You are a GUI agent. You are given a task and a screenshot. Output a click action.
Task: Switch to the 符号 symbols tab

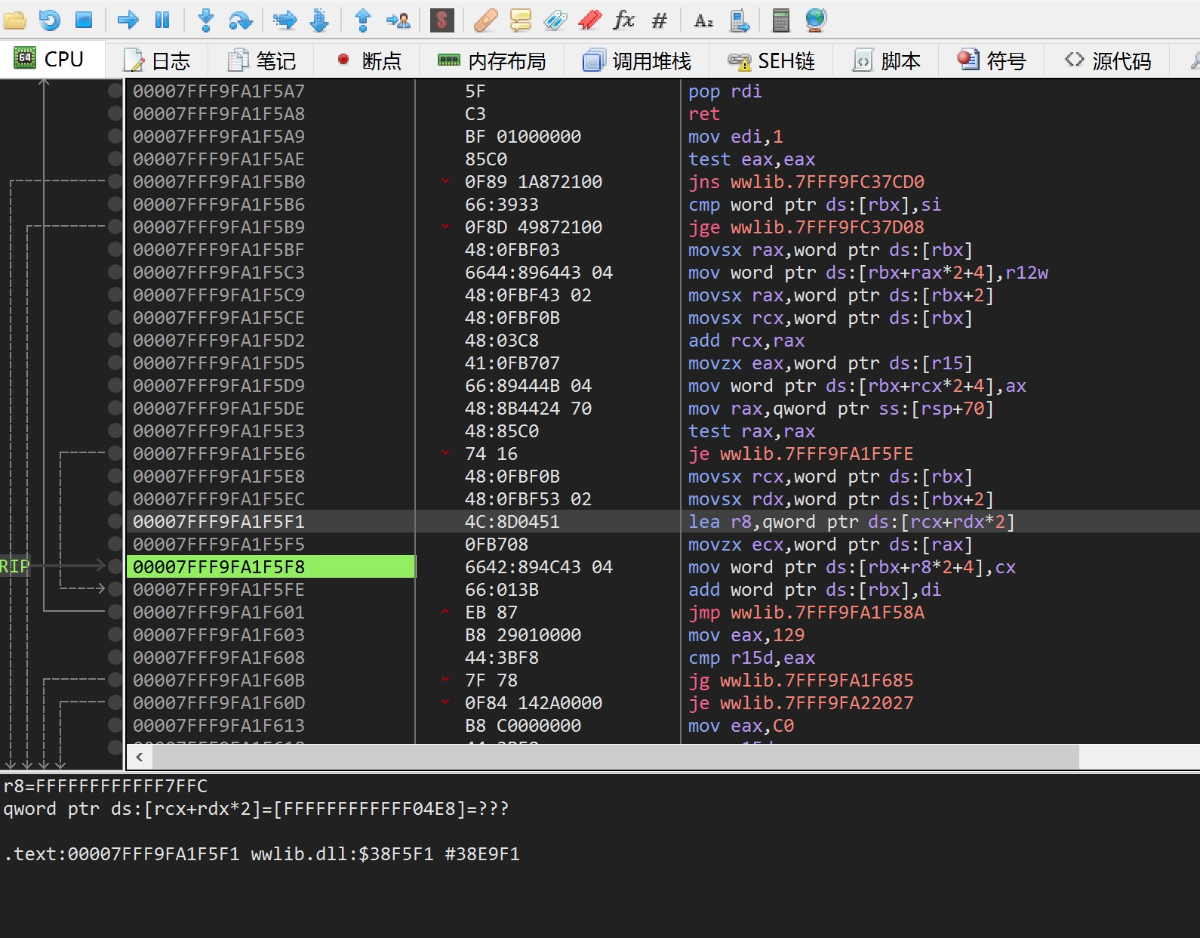991,60
